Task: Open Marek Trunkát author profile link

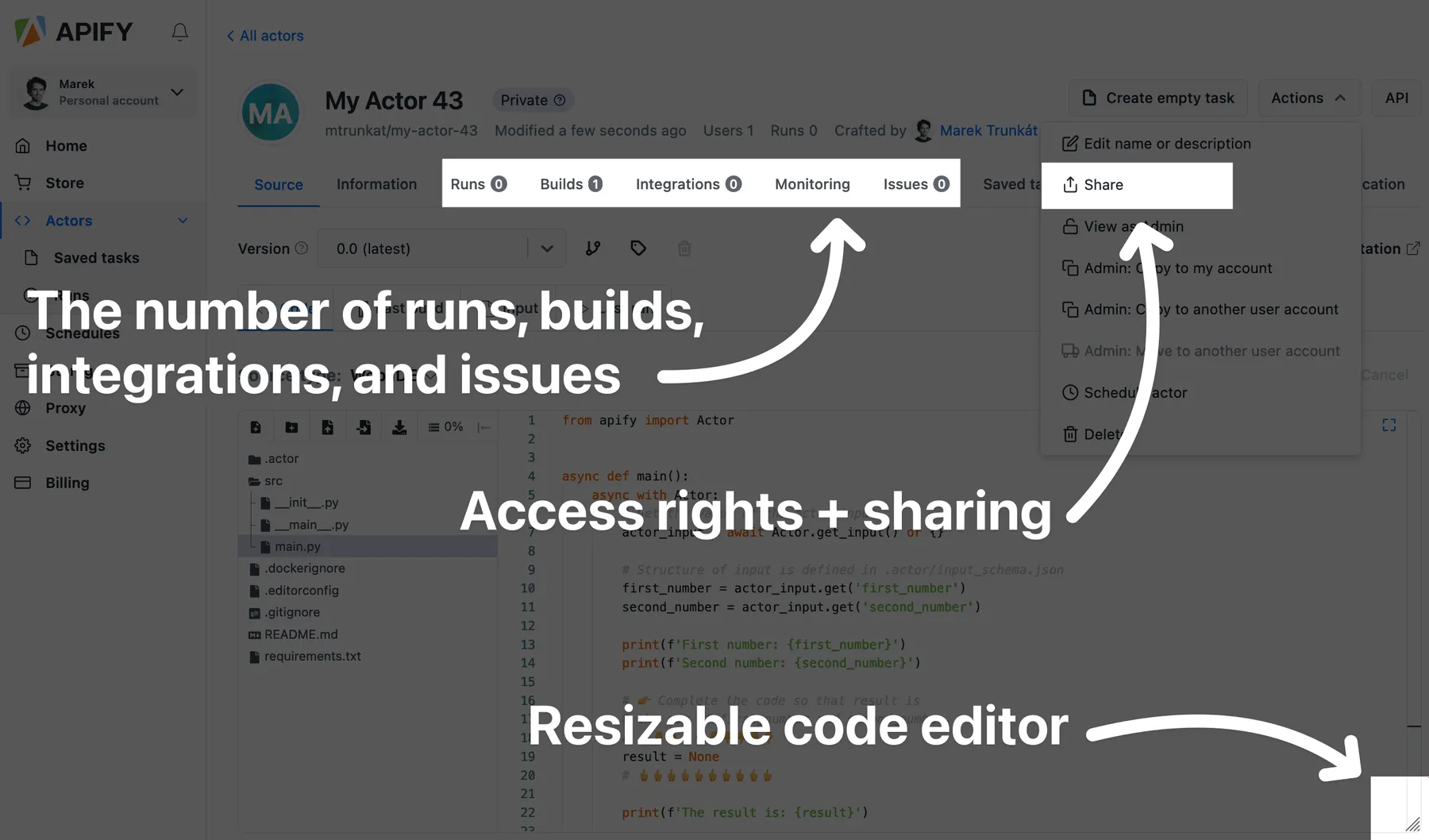Action: [x=988, y=130]
